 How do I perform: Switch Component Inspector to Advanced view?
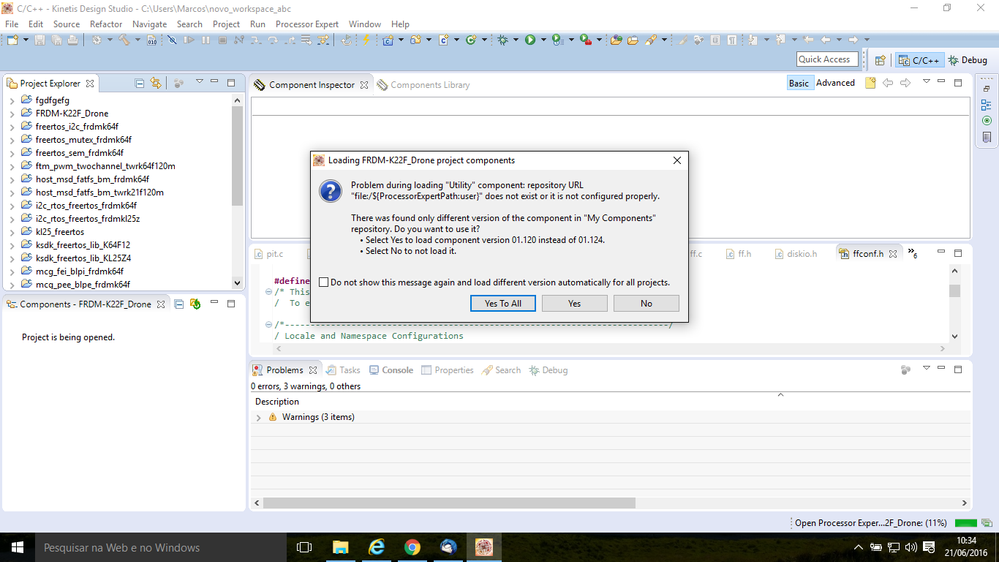(835, 83)
